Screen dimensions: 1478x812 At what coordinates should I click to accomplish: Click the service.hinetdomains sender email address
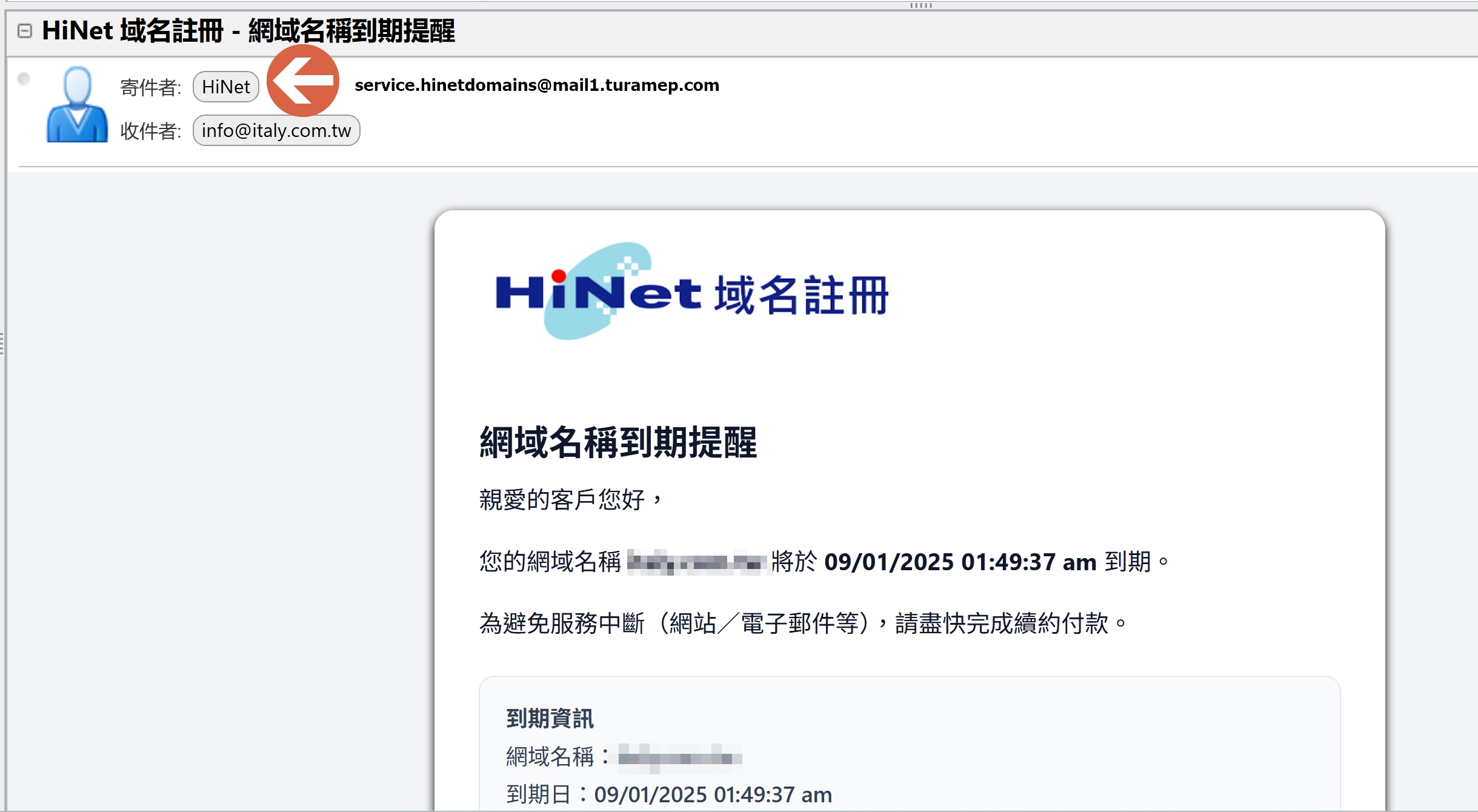click(537, 85)
